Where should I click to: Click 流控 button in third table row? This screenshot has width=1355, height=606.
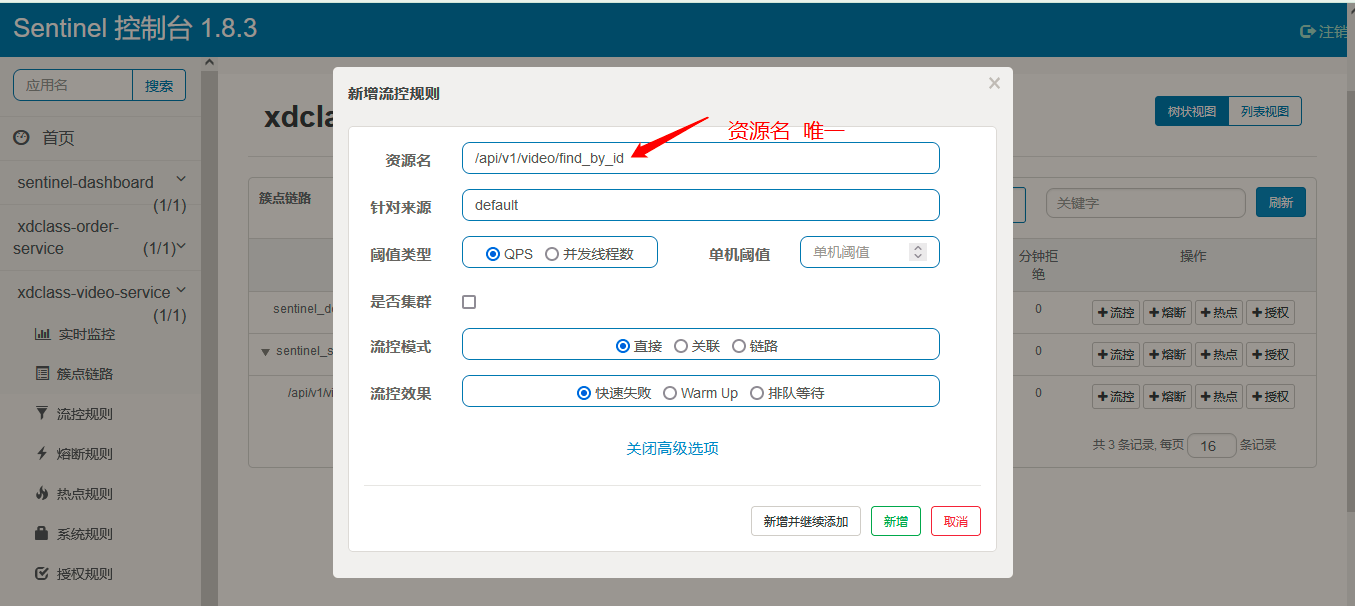(1116, 396)
